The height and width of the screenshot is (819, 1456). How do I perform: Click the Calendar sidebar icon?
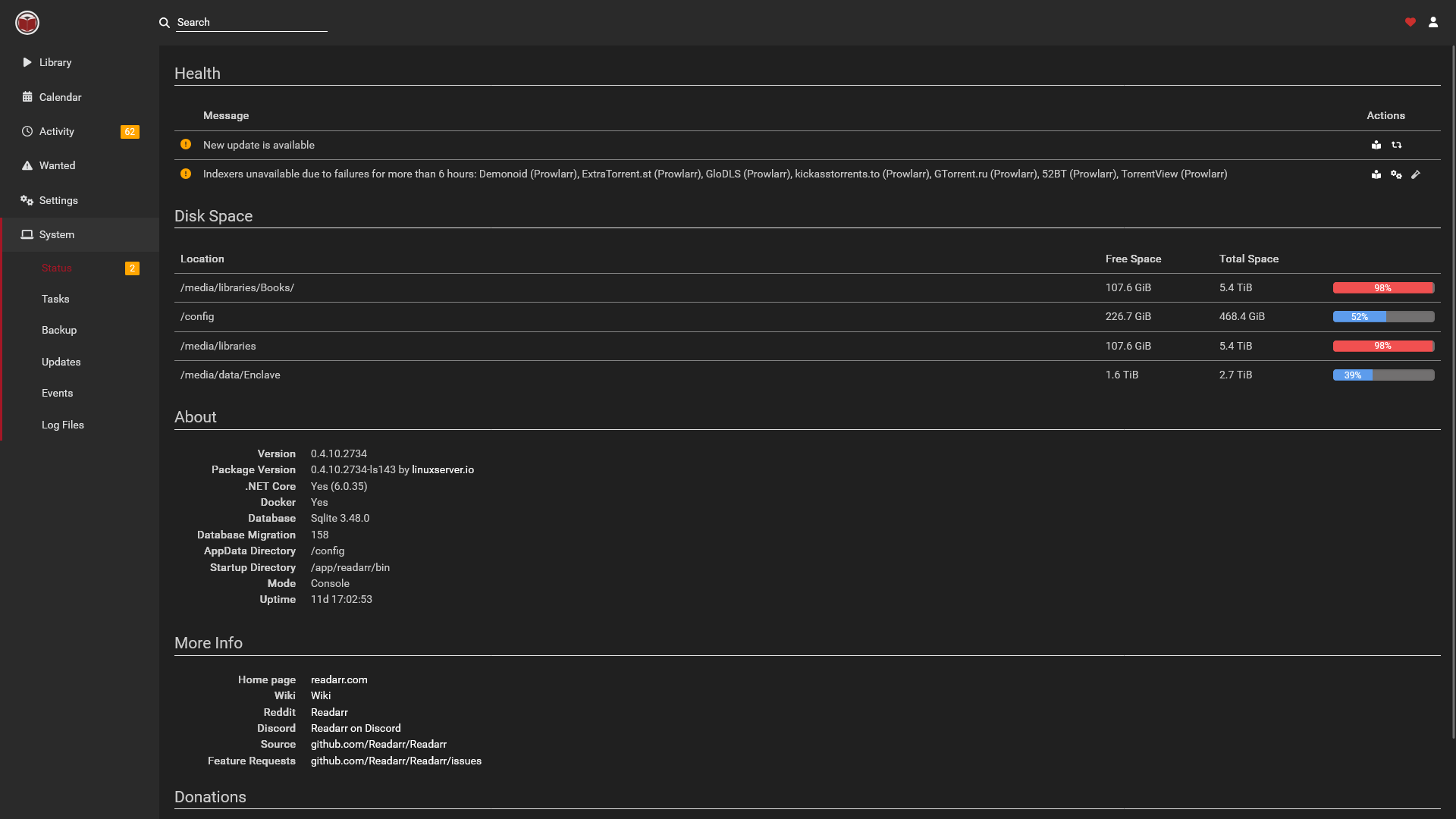pyautogui.click(x=27, y=97)
